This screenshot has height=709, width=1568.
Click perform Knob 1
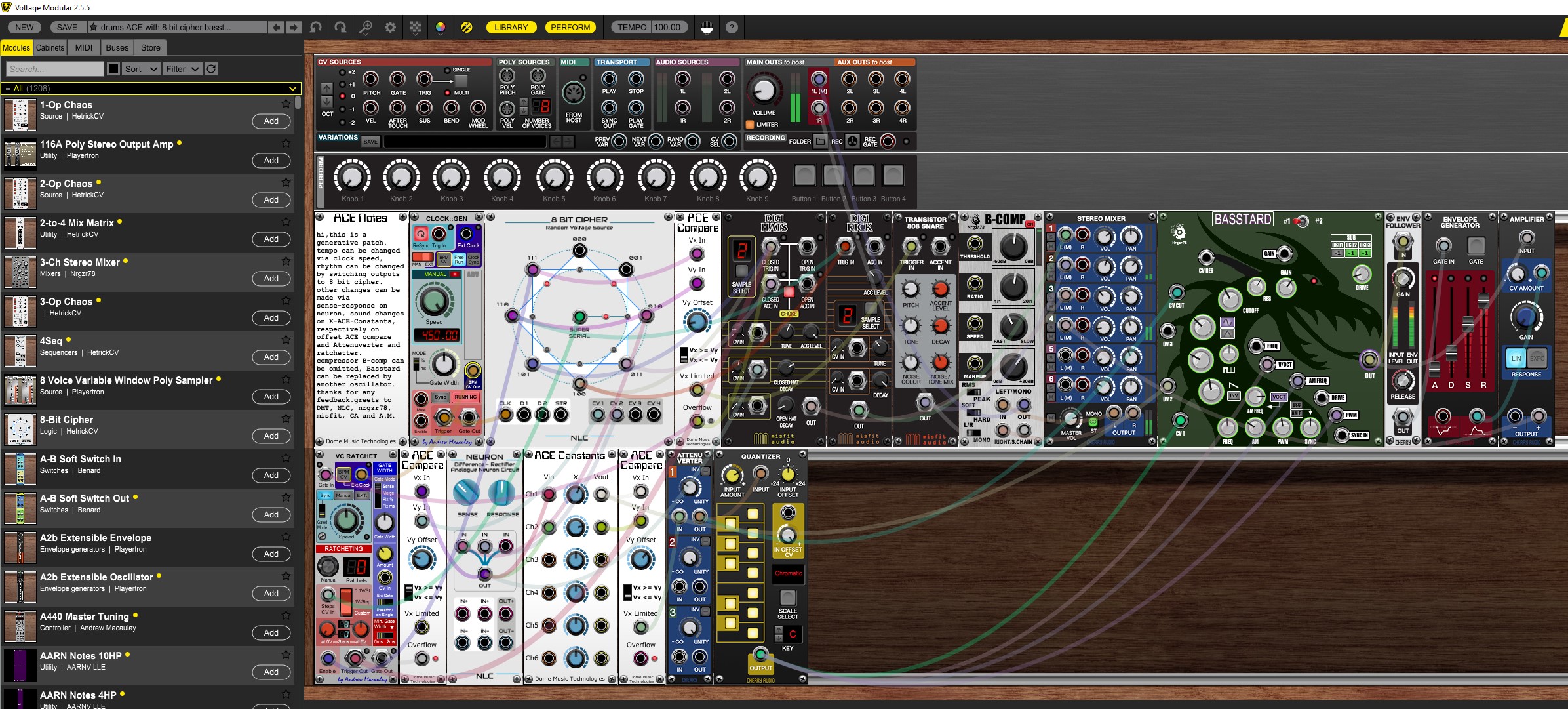tap(352, 176)
